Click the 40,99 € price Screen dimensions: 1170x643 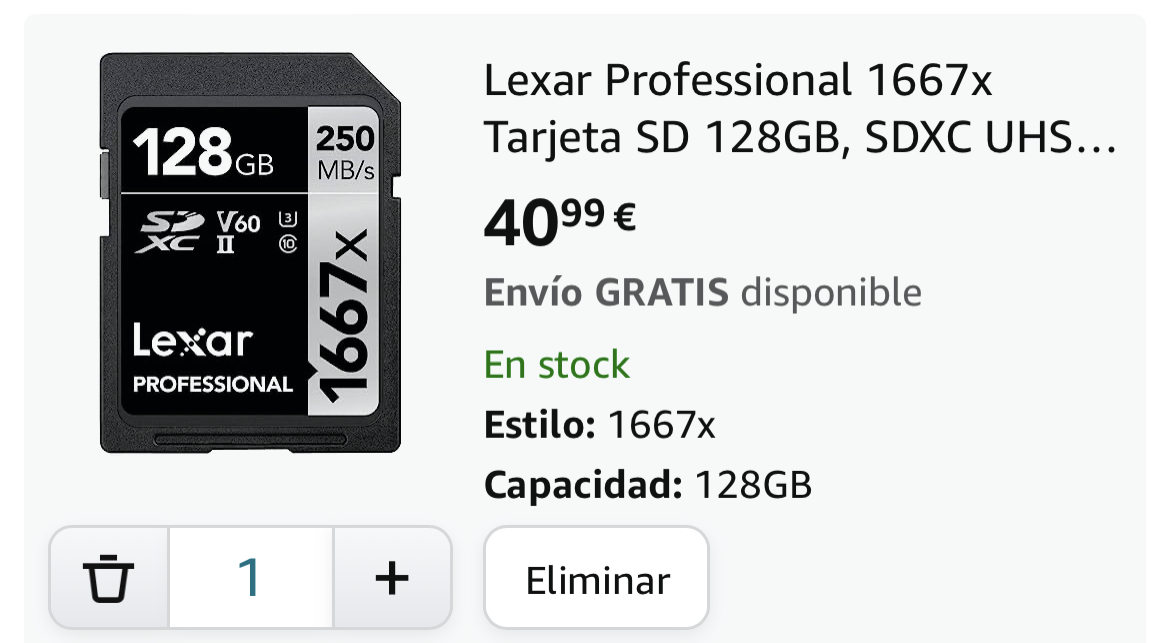560,223
